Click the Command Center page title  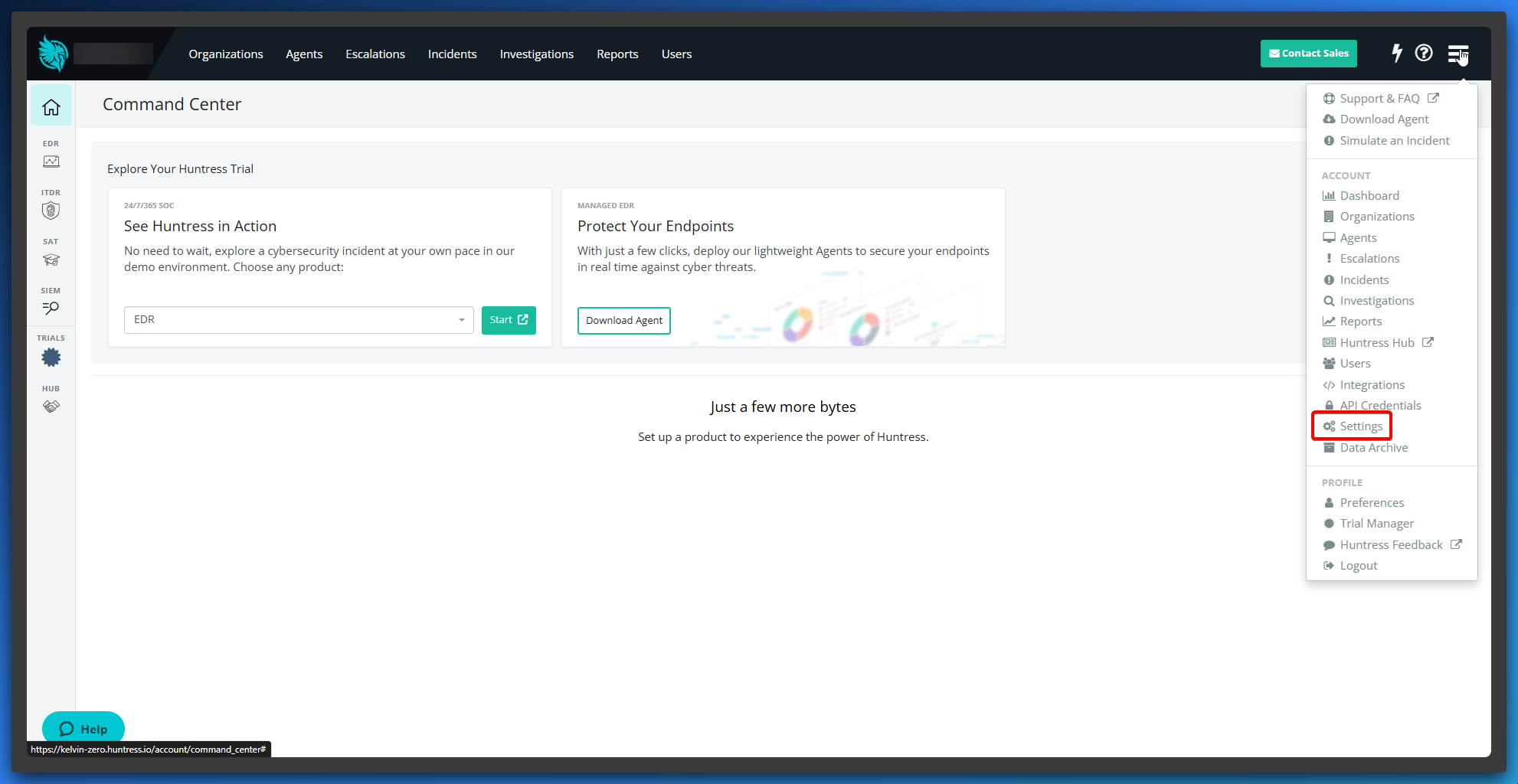point(172,104)
